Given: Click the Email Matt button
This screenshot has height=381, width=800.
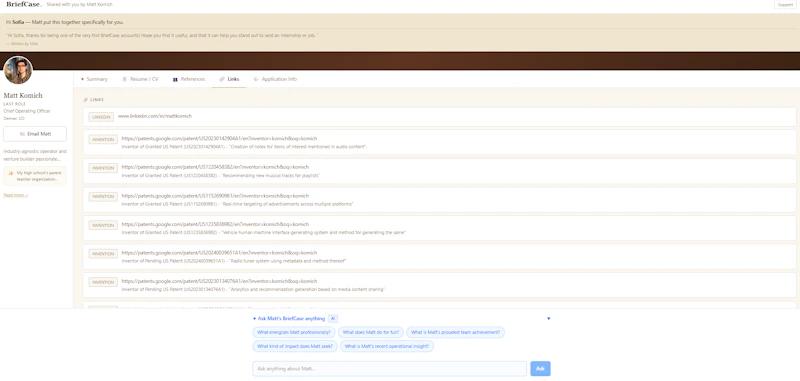Looking at the screenshot, I should [35, 134].
